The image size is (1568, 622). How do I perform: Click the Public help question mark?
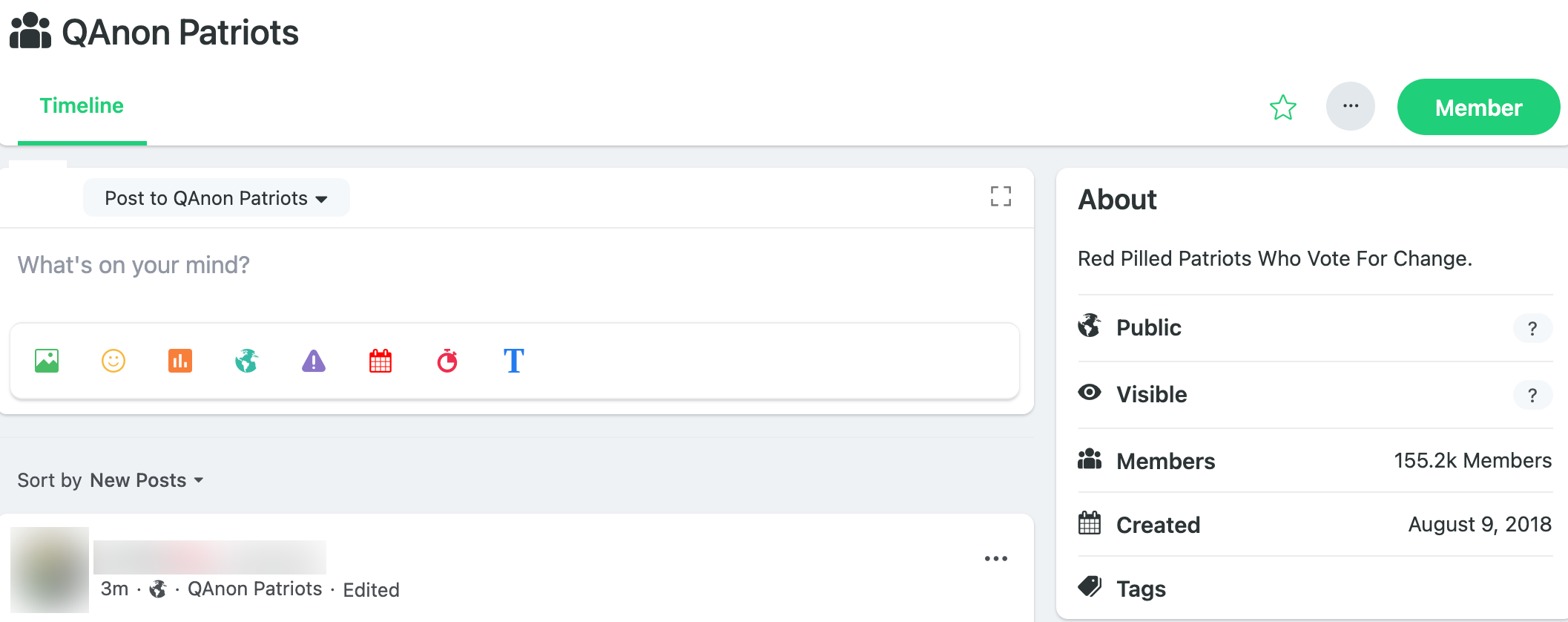pos(1532,328)
